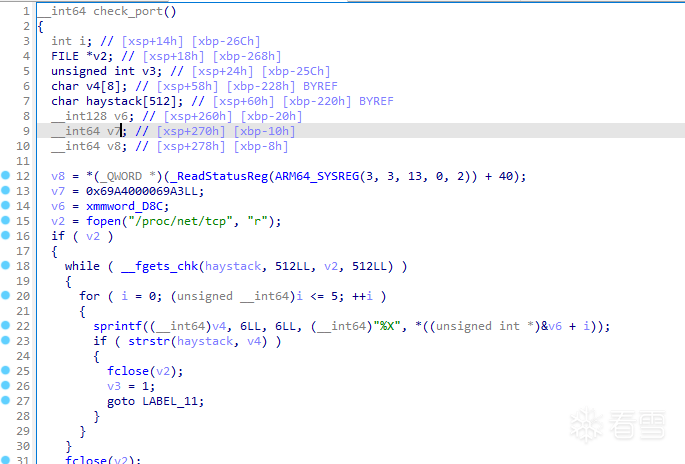Select the BYREF comment on line 6
Image resolution: width=685 pixels, height=464 pixels.
pyautogui.click(x=320, y=86)
